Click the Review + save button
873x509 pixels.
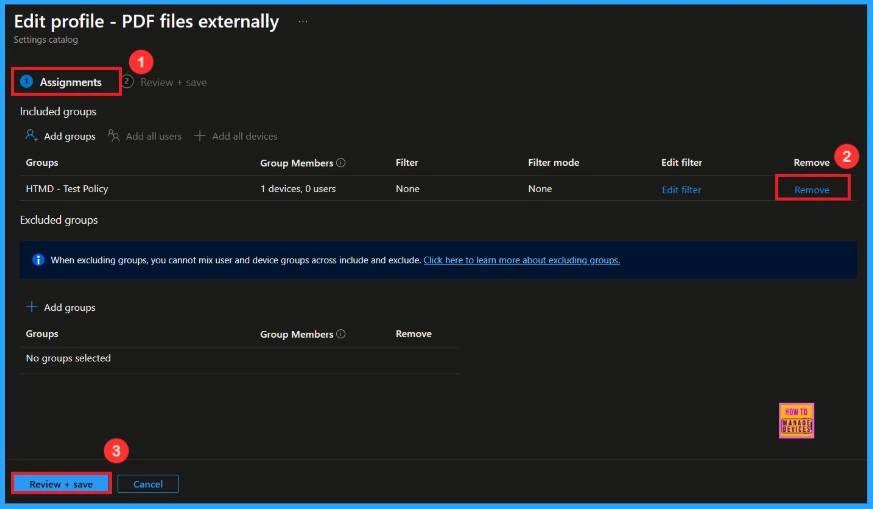tap(61, 483)
